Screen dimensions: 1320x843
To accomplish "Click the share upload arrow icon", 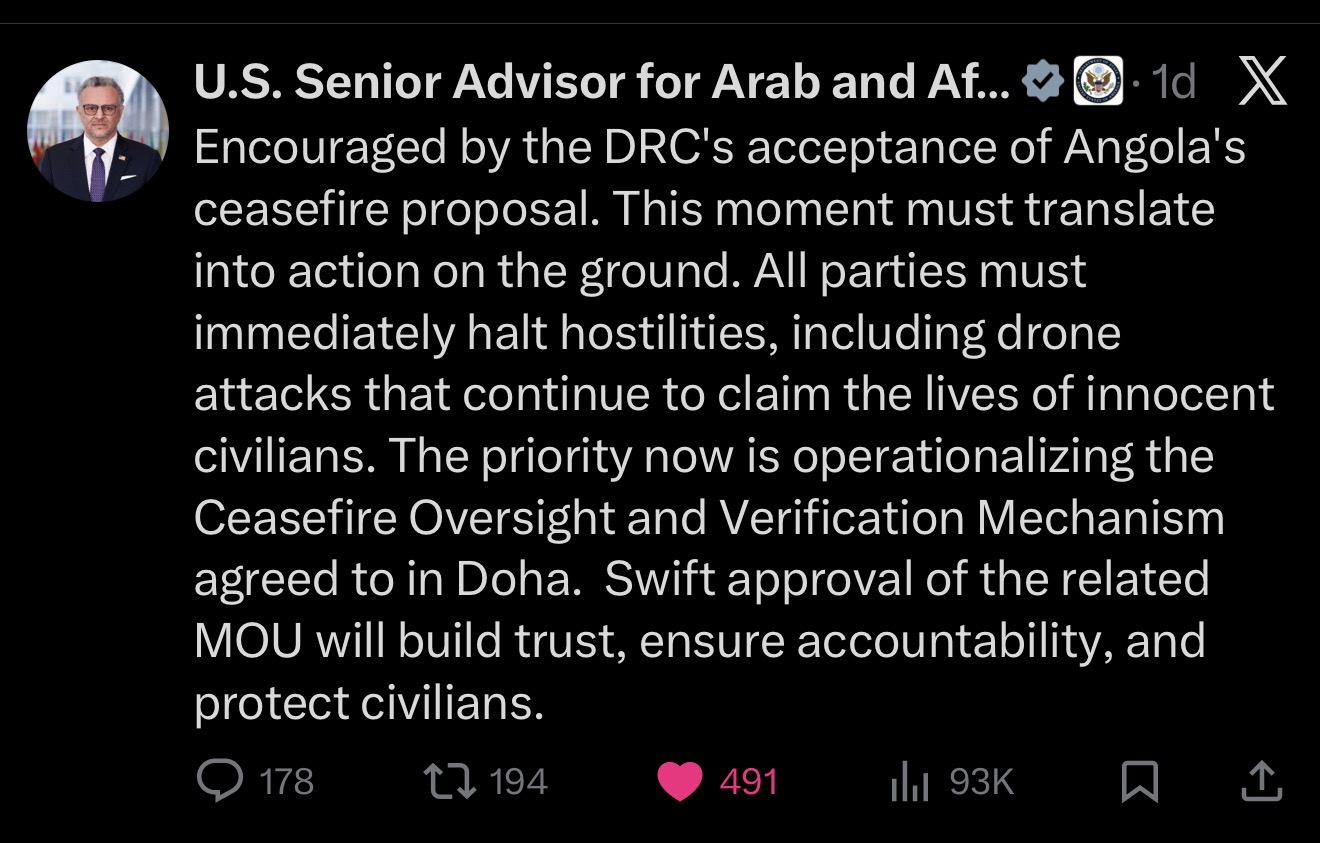I will pos(1260,782).
